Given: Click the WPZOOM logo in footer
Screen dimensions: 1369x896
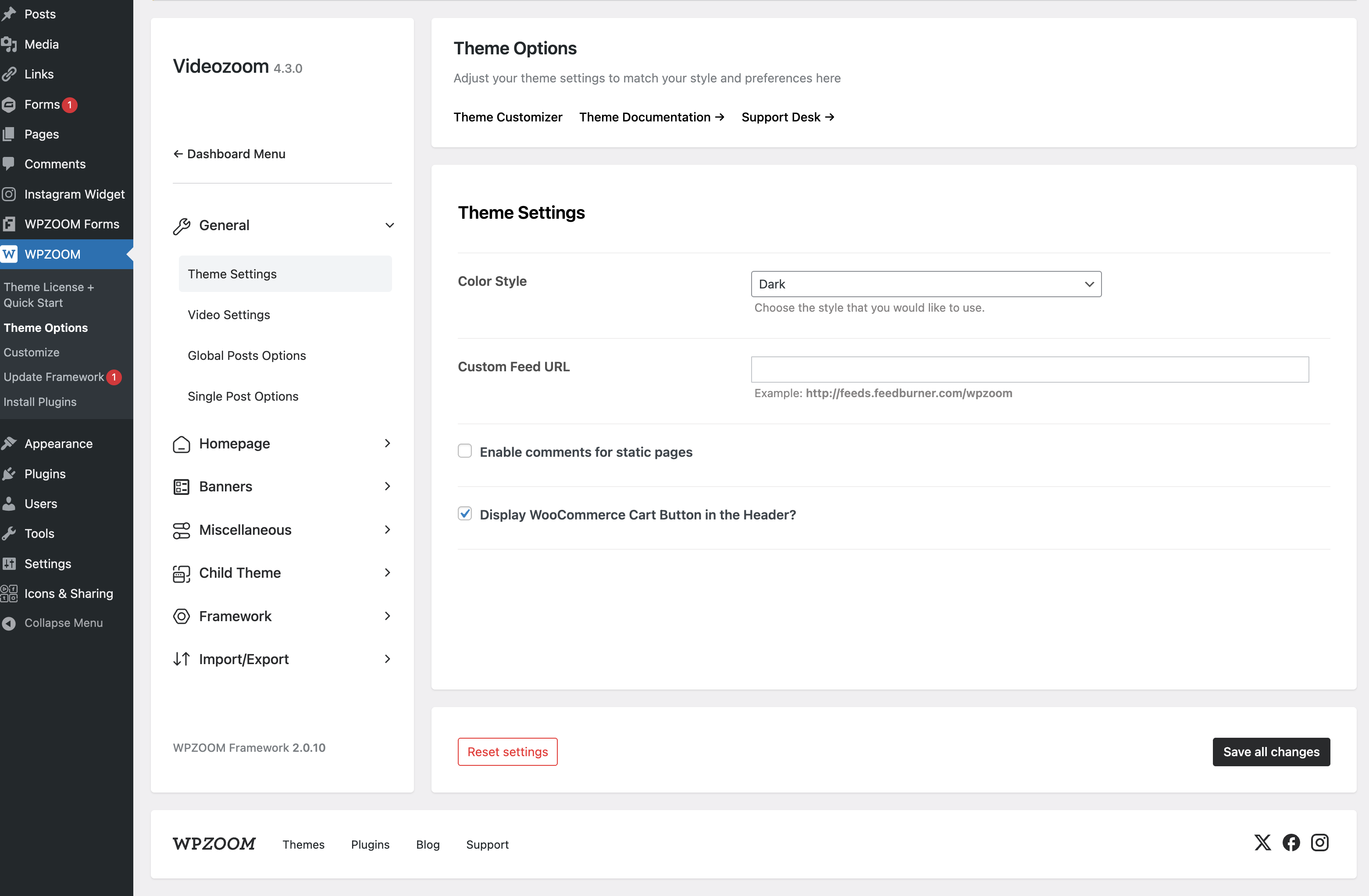Looking at the screenshot, I should [x=214, y=844].
